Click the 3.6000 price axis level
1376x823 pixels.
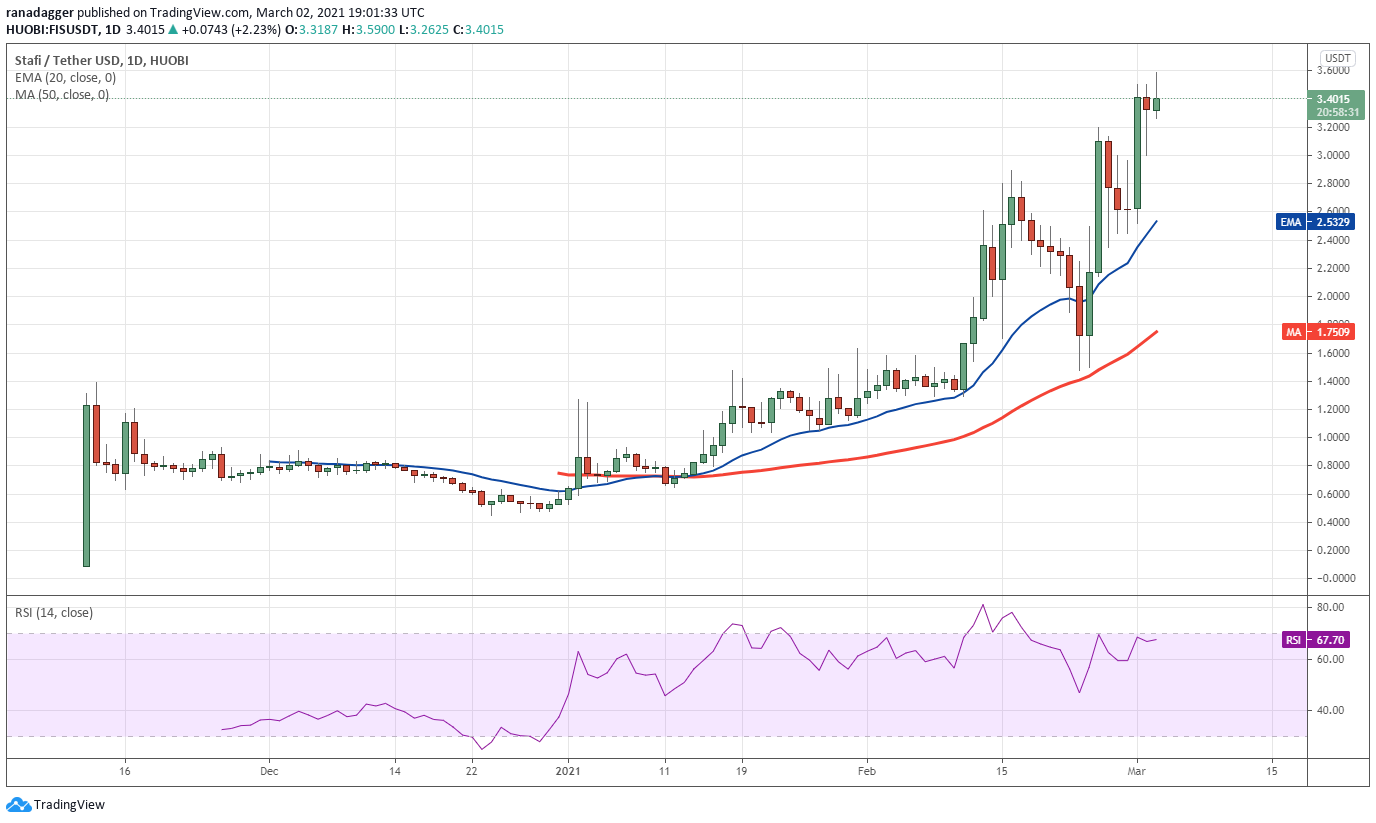1336,71
